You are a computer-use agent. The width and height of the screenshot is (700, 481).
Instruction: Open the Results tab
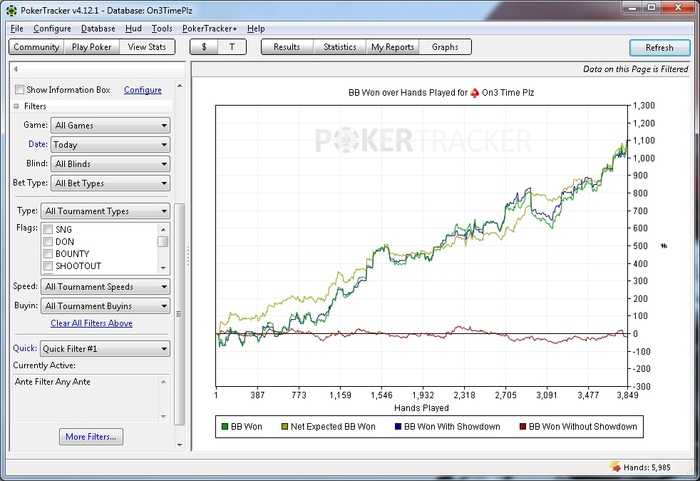(x=287, y=47)
